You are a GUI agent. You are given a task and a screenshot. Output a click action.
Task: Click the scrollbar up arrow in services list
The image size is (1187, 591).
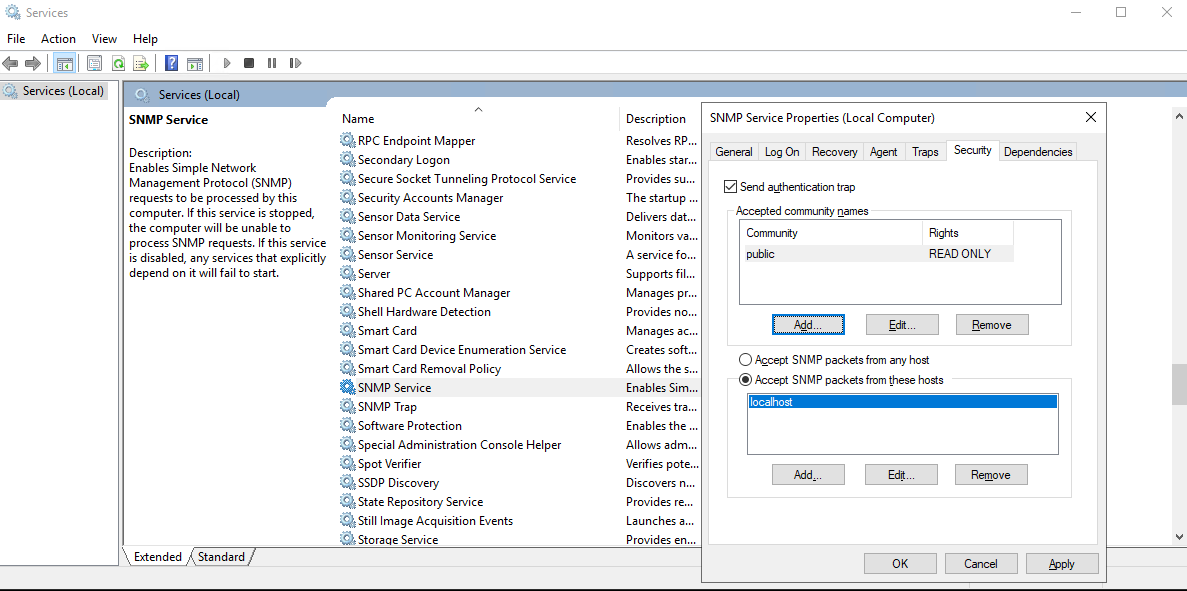[x=1179, y=117]
